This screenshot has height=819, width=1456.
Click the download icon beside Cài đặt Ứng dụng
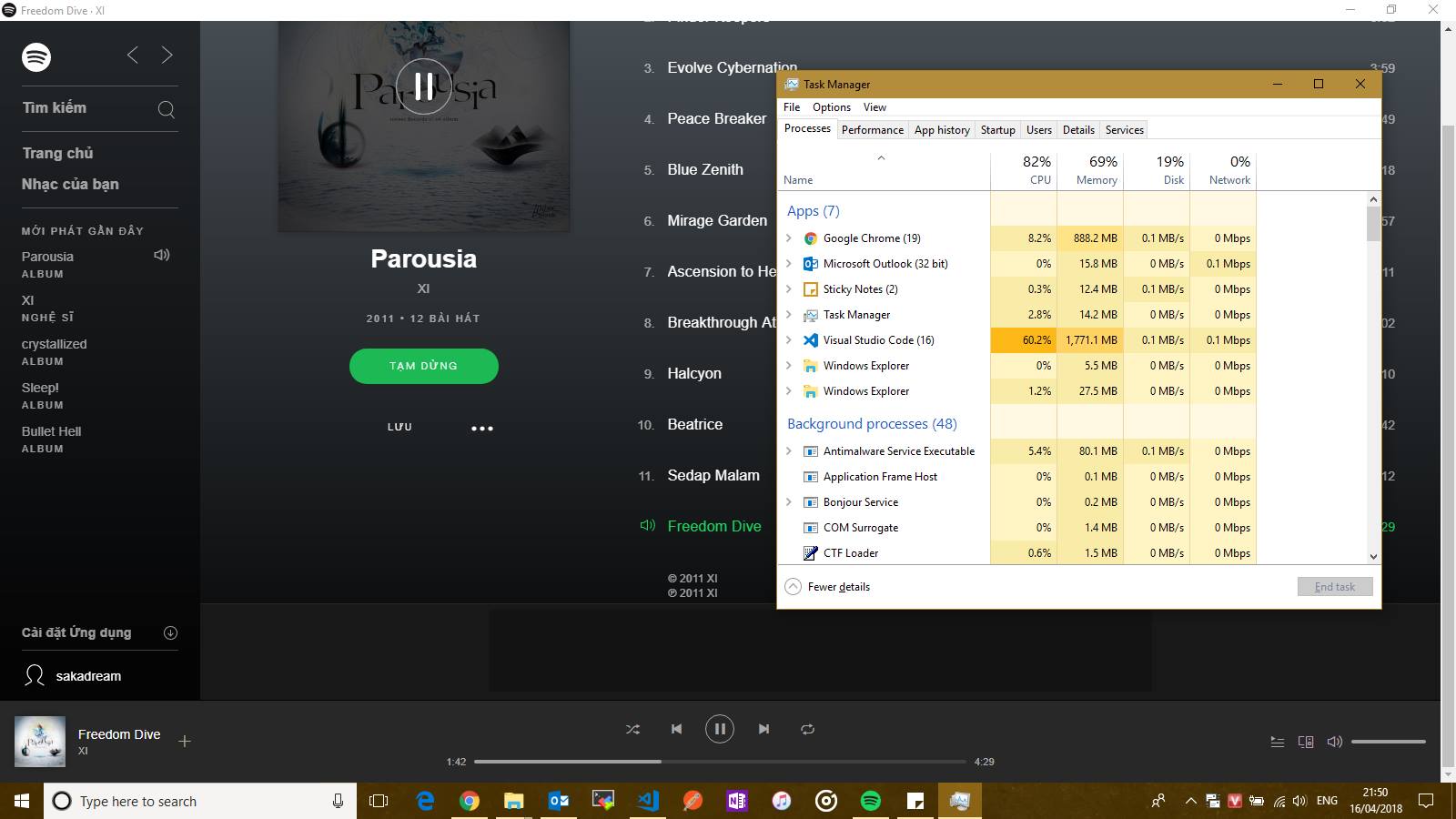[x=170, y=632]
